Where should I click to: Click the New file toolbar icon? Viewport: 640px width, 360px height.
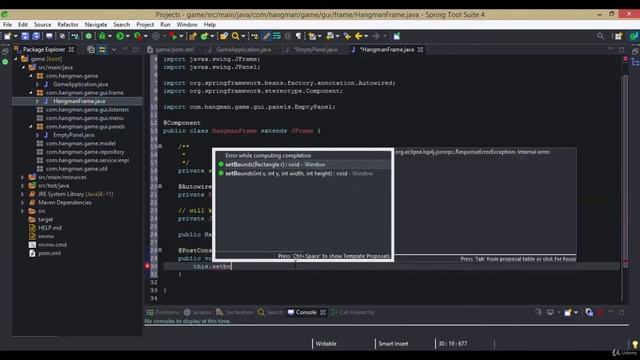click(x=8, y=36)
